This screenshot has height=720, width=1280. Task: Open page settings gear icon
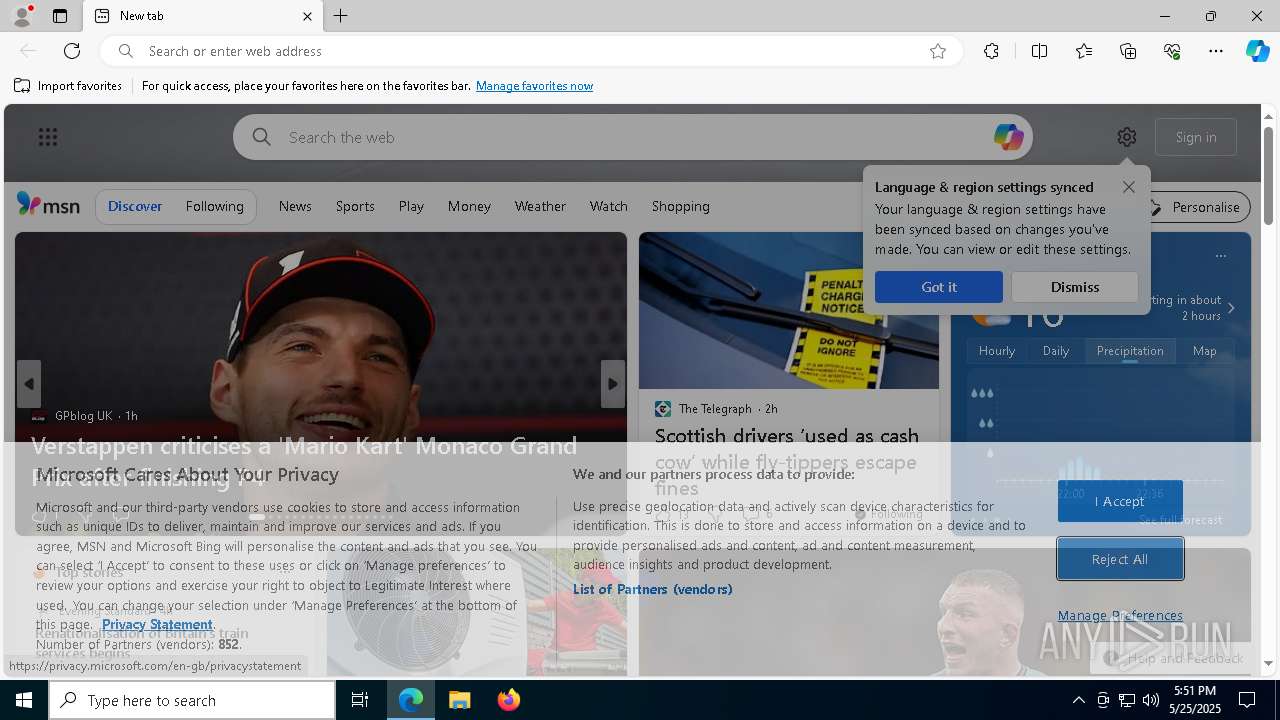click(1127, 137)
